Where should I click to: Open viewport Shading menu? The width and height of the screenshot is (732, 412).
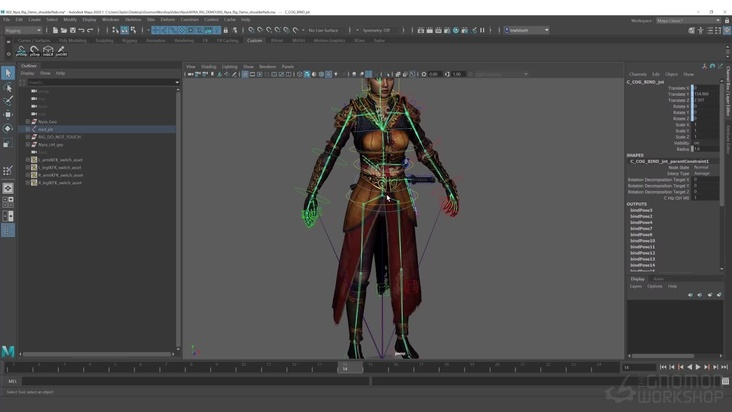tap(208, 67)
